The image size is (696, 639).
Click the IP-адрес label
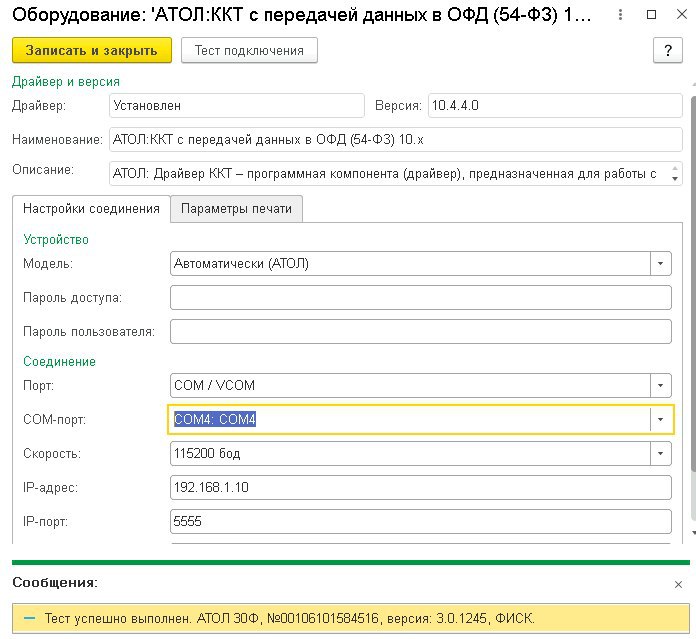[50, 487]
